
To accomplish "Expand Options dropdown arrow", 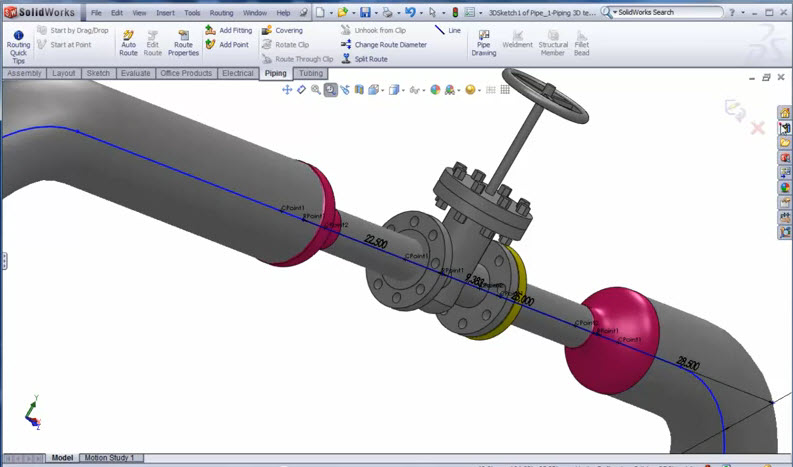I will click(x=480, y=13).
